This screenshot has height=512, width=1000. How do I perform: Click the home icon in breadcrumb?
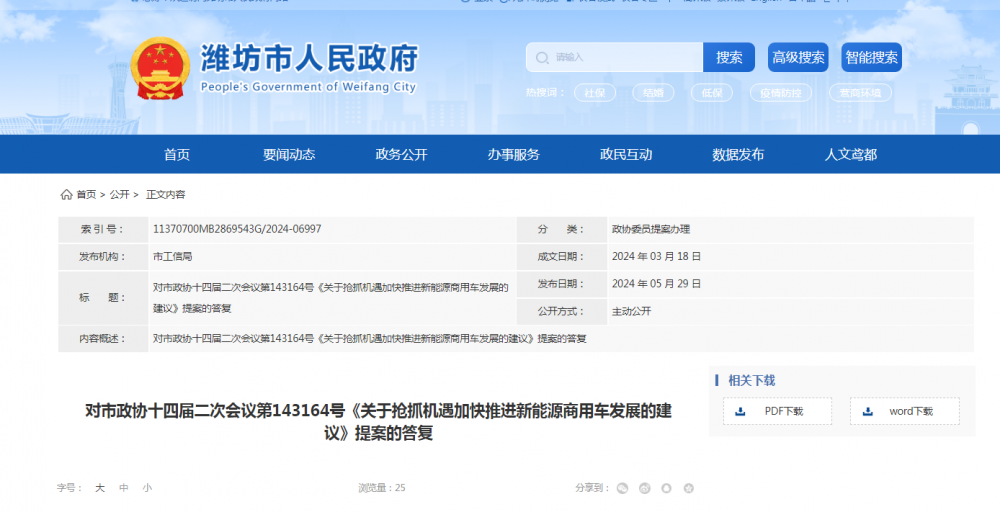click(66, 194)
